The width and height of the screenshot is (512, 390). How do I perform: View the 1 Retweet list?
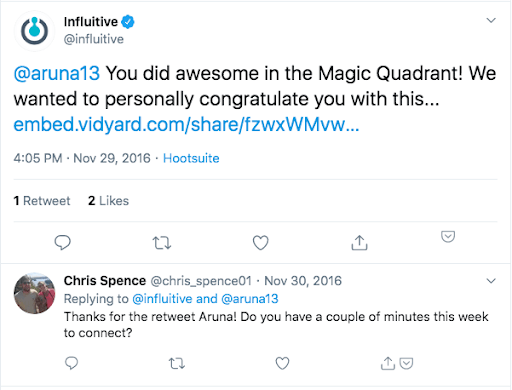click(x=42, y=201)
